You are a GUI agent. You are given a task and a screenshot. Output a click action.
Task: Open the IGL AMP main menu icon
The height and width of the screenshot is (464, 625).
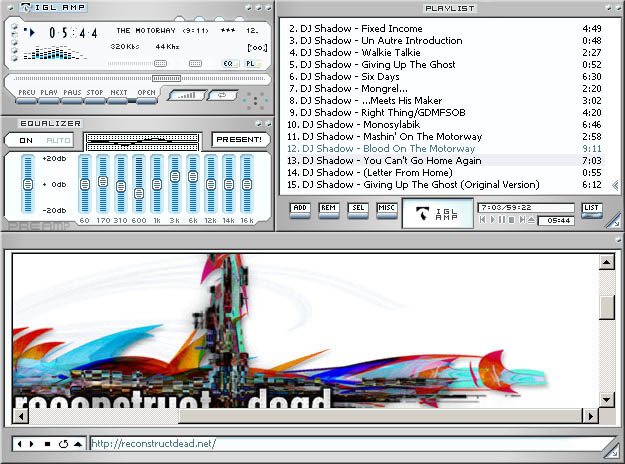[25, 7]
